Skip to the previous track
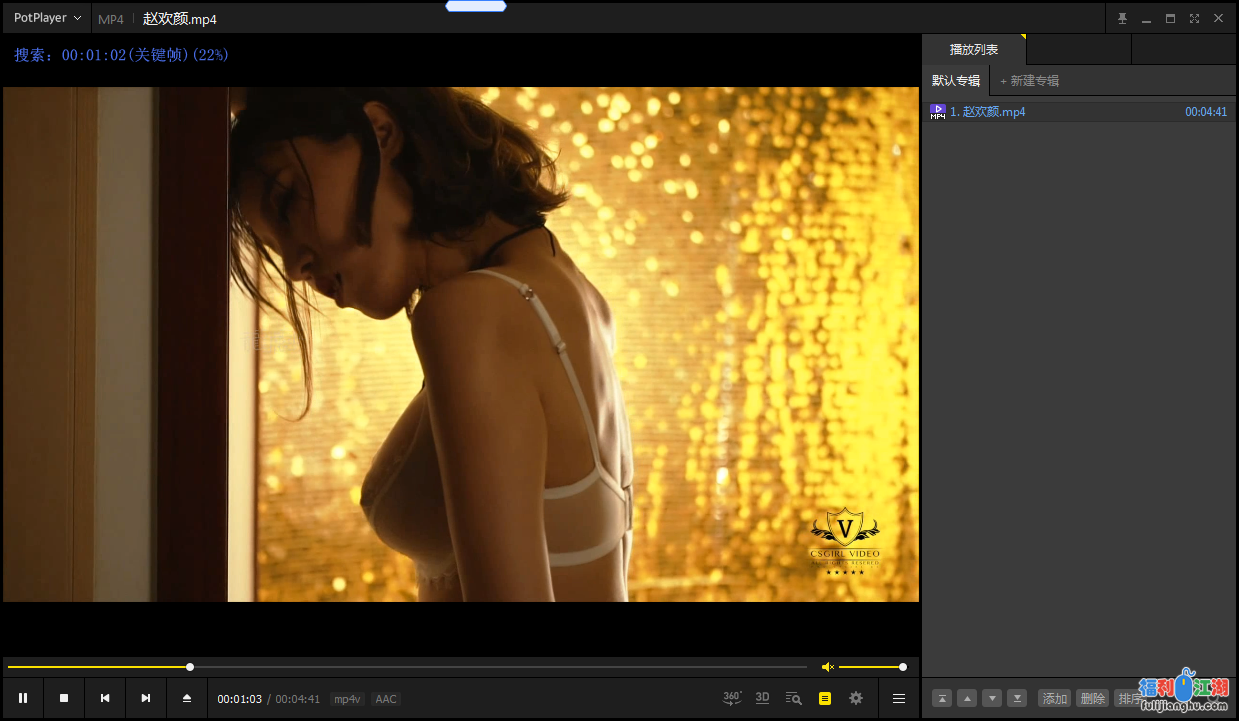The image size is (1239, 721). coord(105,698)
